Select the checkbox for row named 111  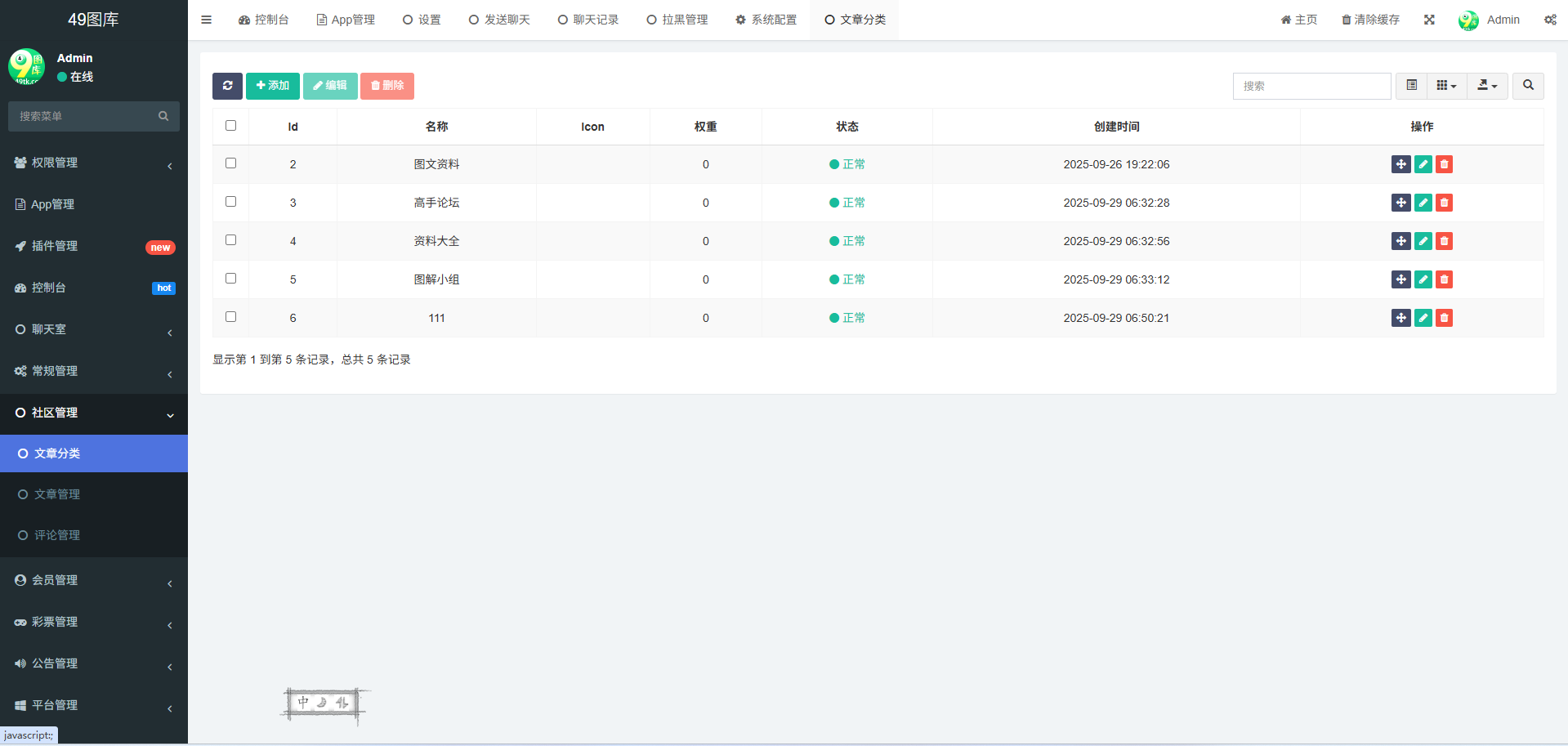point(231,317)
